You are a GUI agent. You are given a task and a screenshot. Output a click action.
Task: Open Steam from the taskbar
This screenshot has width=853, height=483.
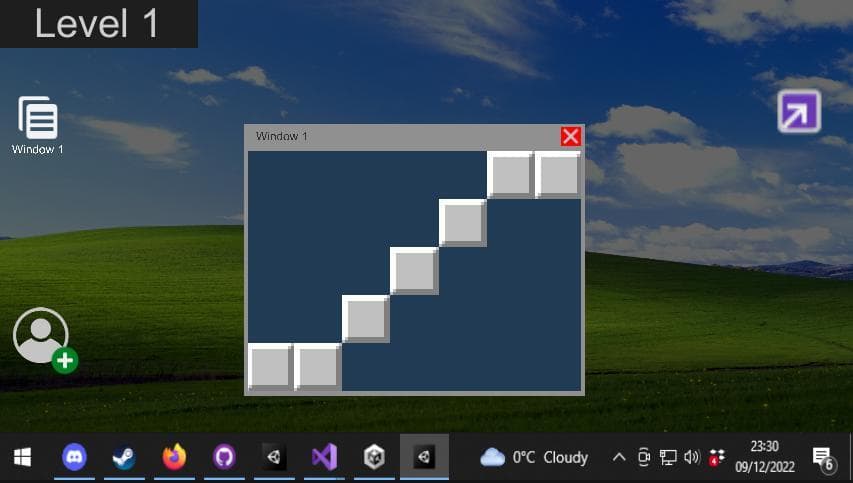click(124, 457)
